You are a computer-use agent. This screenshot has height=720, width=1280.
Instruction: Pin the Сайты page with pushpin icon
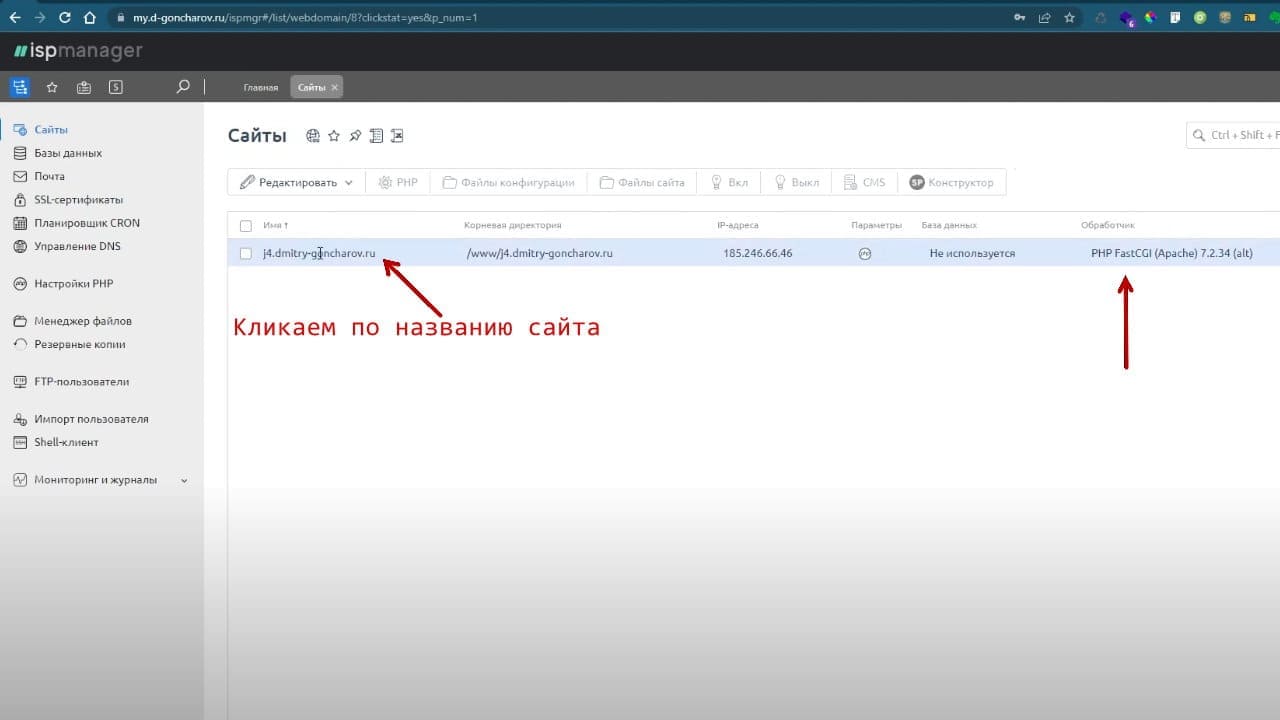[355, 136]
